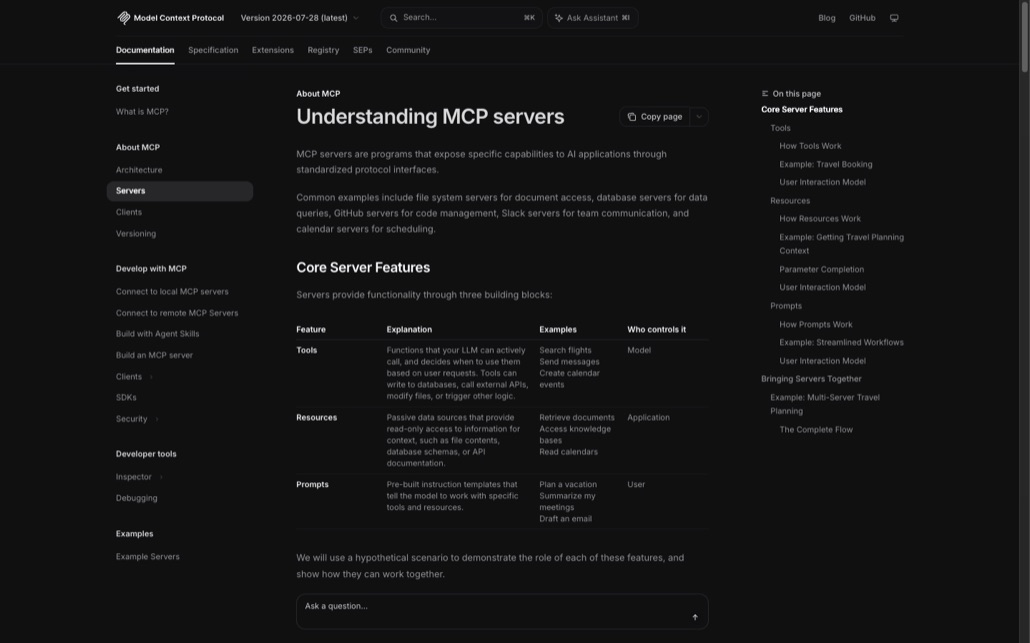Viewport: 1030px width, 643px height.
Task: Jump to Example: Multi-Server Travel Planning
Action: coord(825,404)
